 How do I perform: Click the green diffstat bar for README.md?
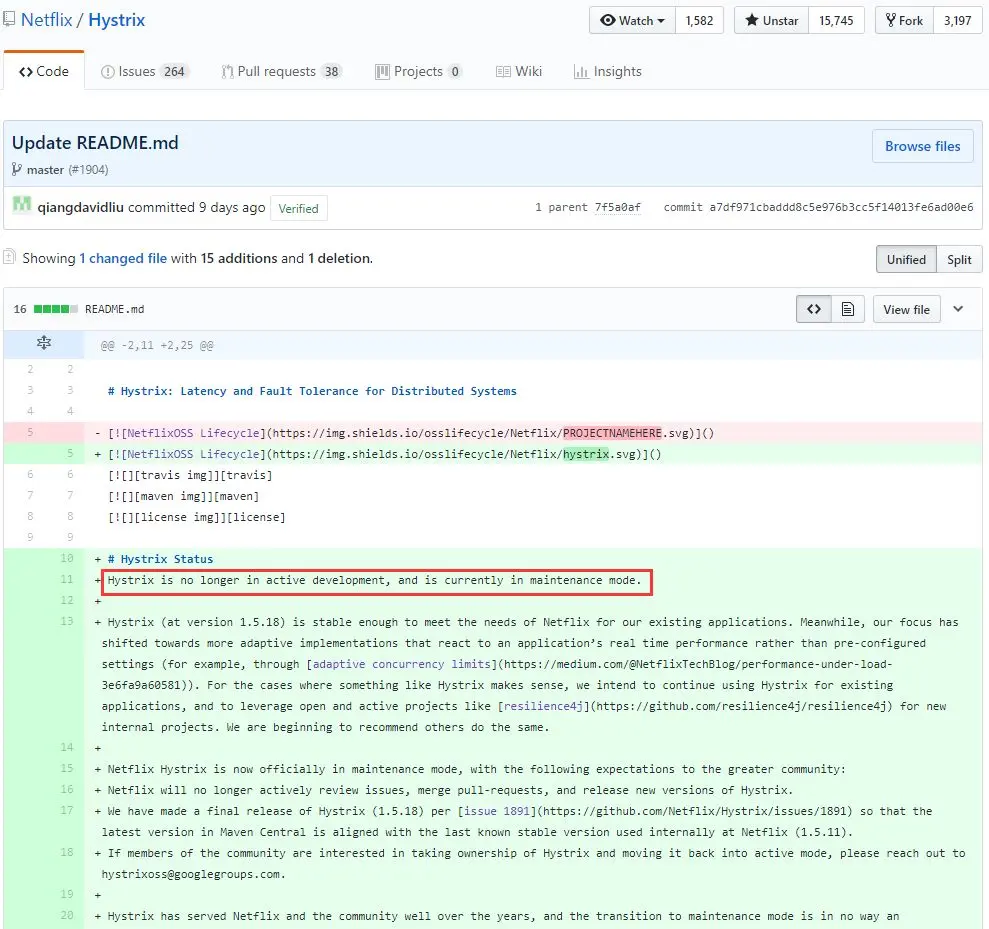coord(56,309)
